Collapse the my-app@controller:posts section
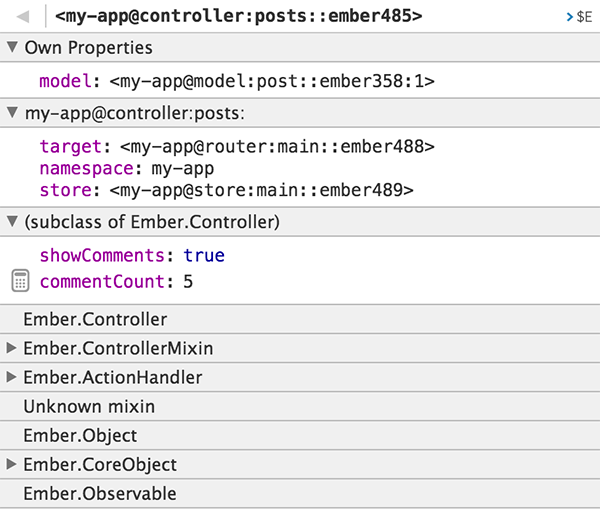Screen dimensions: 600x510 click(11, 113)
